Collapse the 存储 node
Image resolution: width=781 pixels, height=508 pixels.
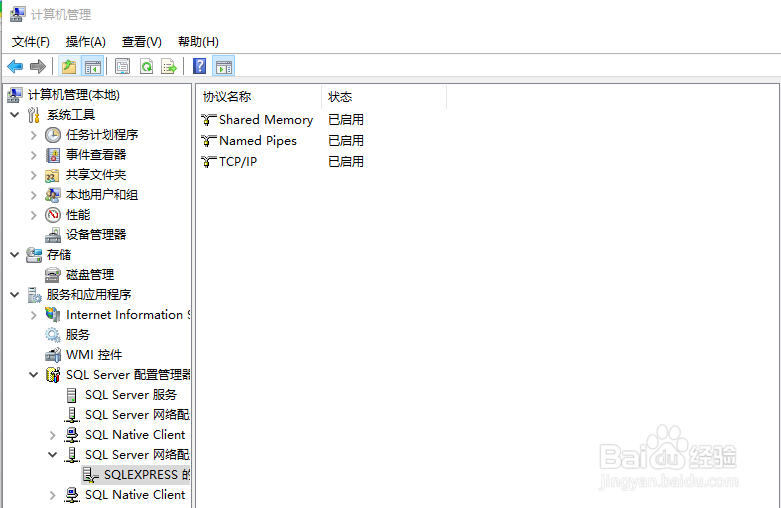[15, 255]
